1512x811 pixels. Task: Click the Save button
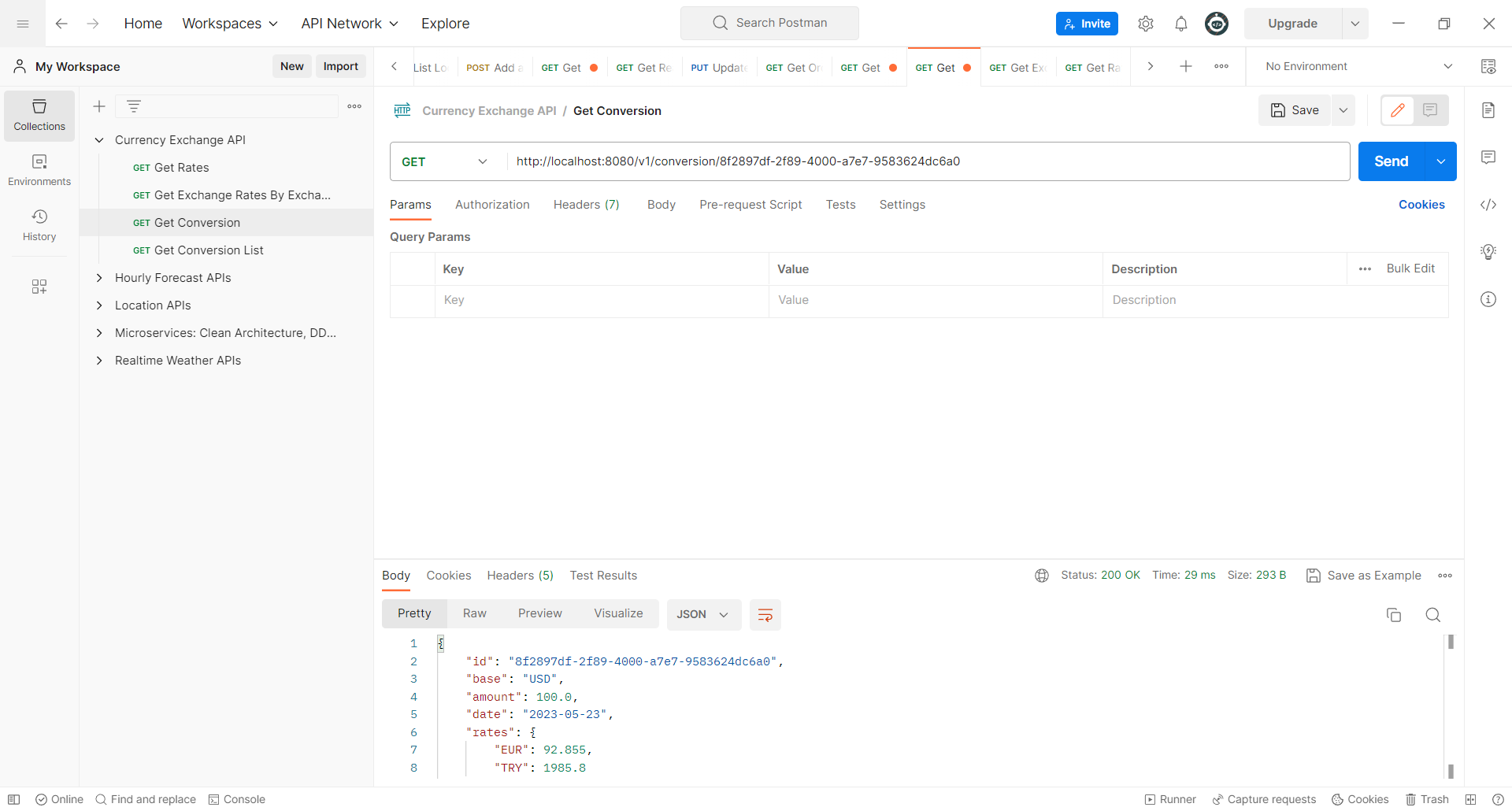coord(1295,110)
